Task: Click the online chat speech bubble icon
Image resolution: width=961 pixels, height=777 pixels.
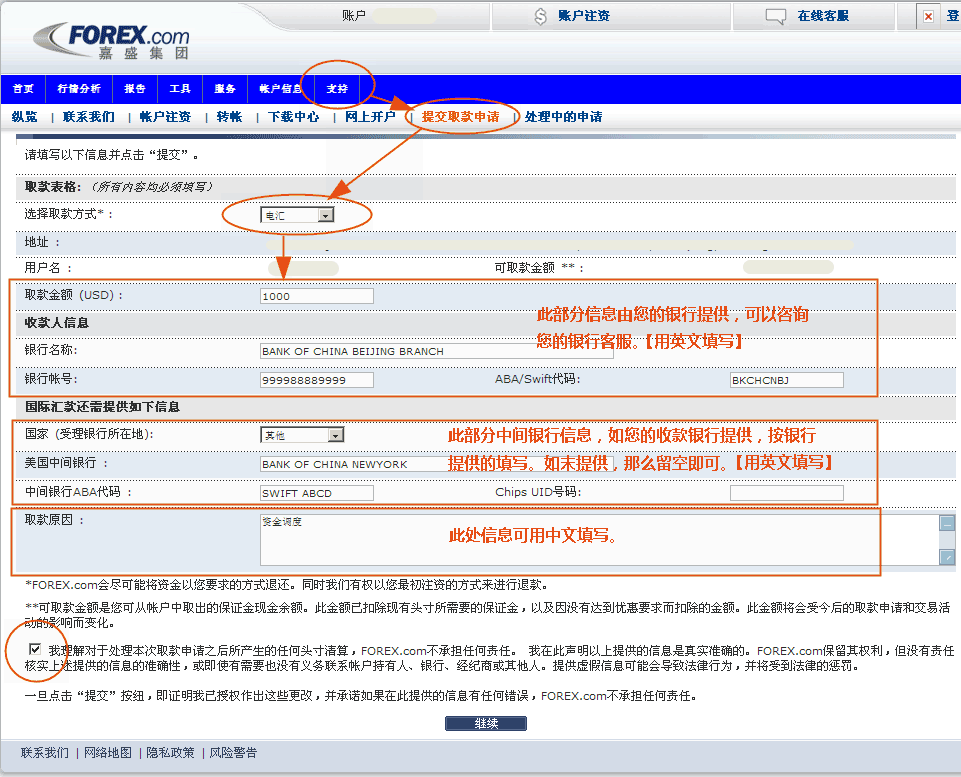Action: click(x=775, y=17)
